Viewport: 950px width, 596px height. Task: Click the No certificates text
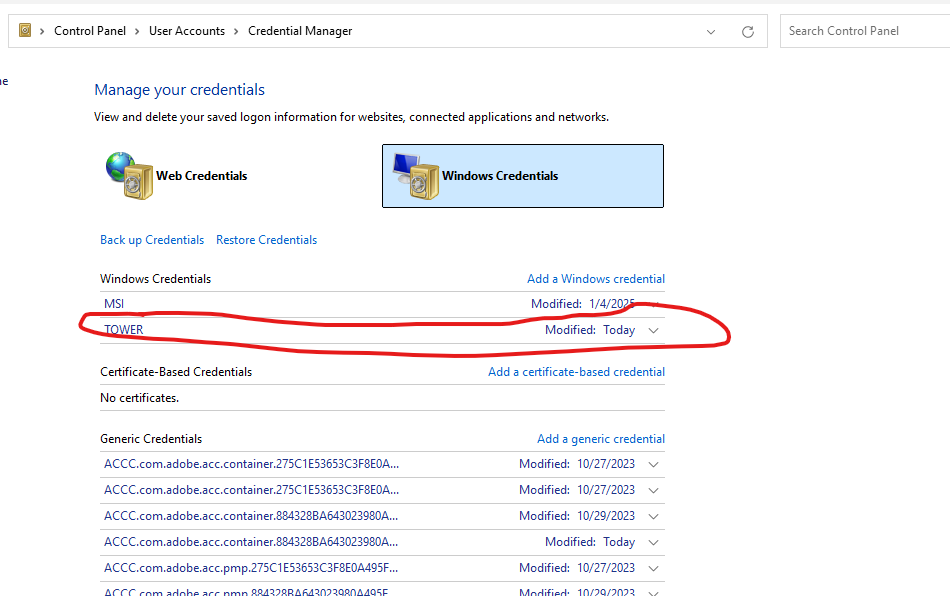tap(139, 398)
